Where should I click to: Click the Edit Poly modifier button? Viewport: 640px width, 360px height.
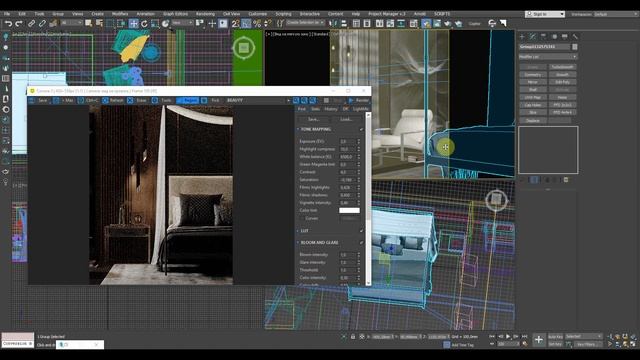click(x=562, y=82)
